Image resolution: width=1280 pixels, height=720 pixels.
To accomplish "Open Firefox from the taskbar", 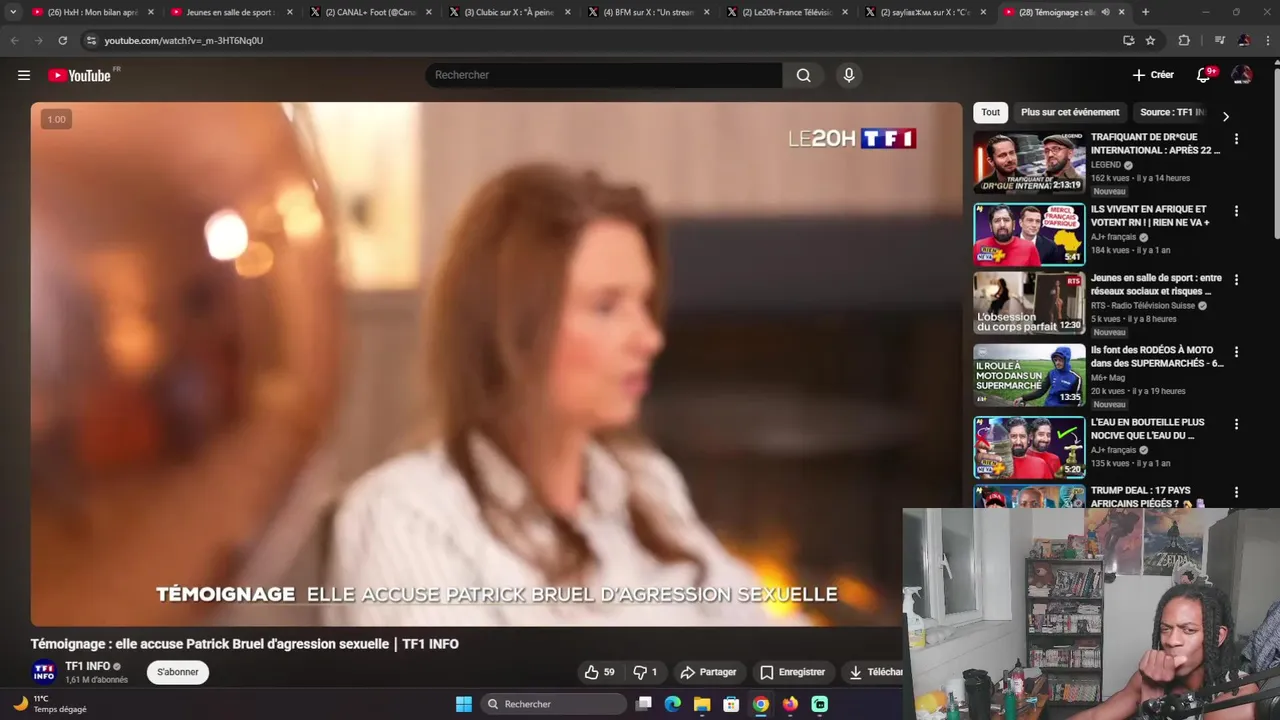I will click(790, 704).
